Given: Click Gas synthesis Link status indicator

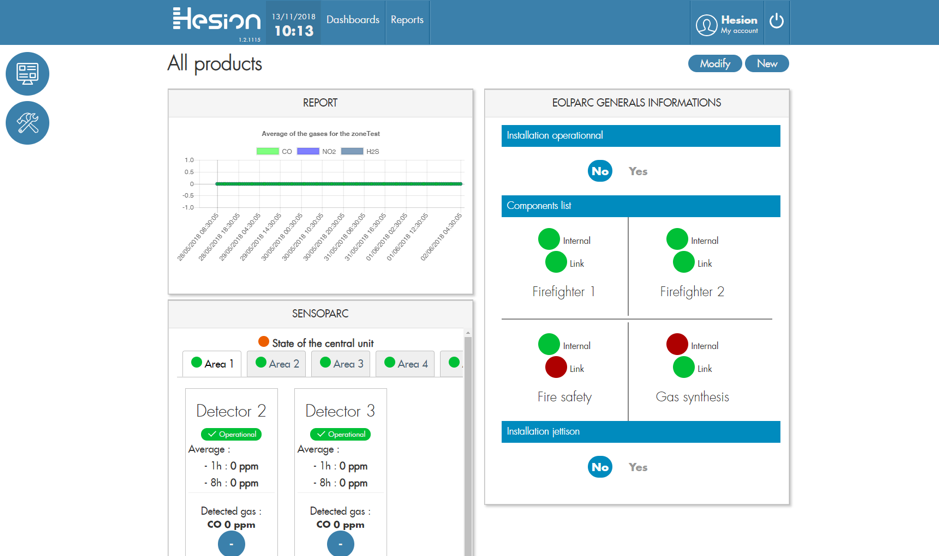Looking at the screenshot, I should (684, 367).
